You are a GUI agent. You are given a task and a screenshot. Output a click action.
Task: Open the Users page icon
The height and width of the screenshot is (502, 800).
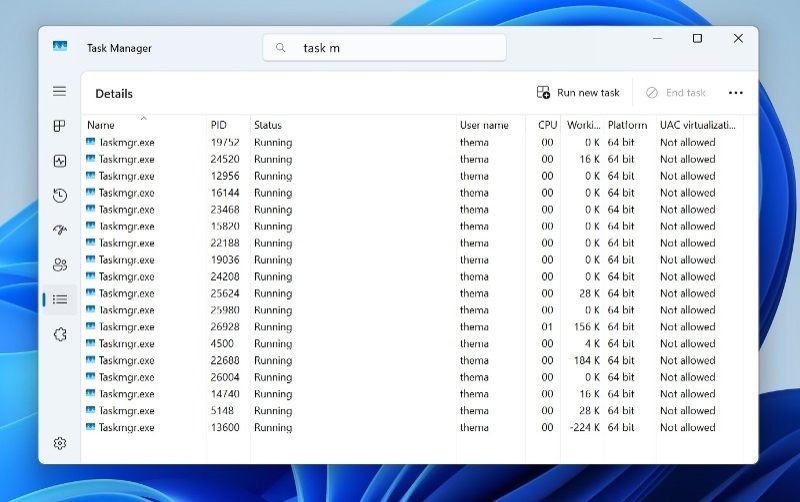(x=60, y=265)
